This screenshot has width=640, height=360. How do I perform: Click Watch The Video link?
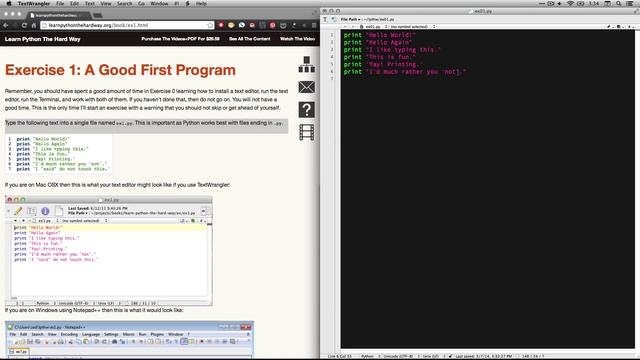pos(297,39)
